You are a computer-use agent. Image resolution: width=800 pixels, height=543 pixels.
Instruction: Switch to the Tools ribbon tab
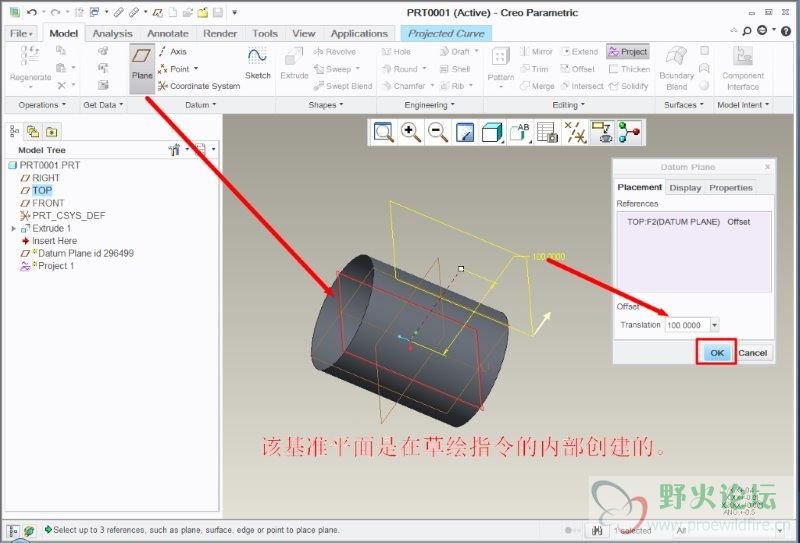[265, 33]
